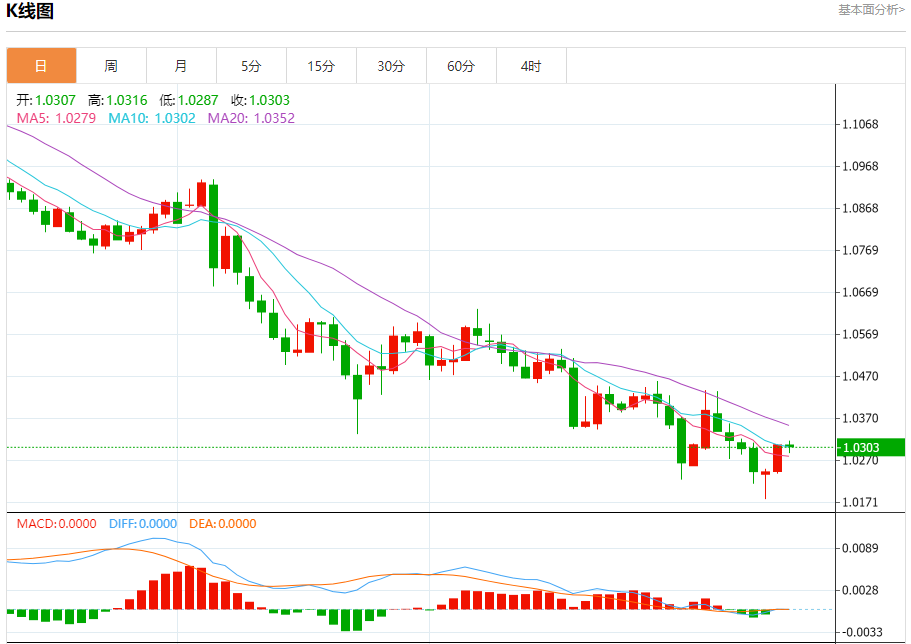Open the 60分 timeframe tab
The image size is (911, 644).
click(461, 66)
